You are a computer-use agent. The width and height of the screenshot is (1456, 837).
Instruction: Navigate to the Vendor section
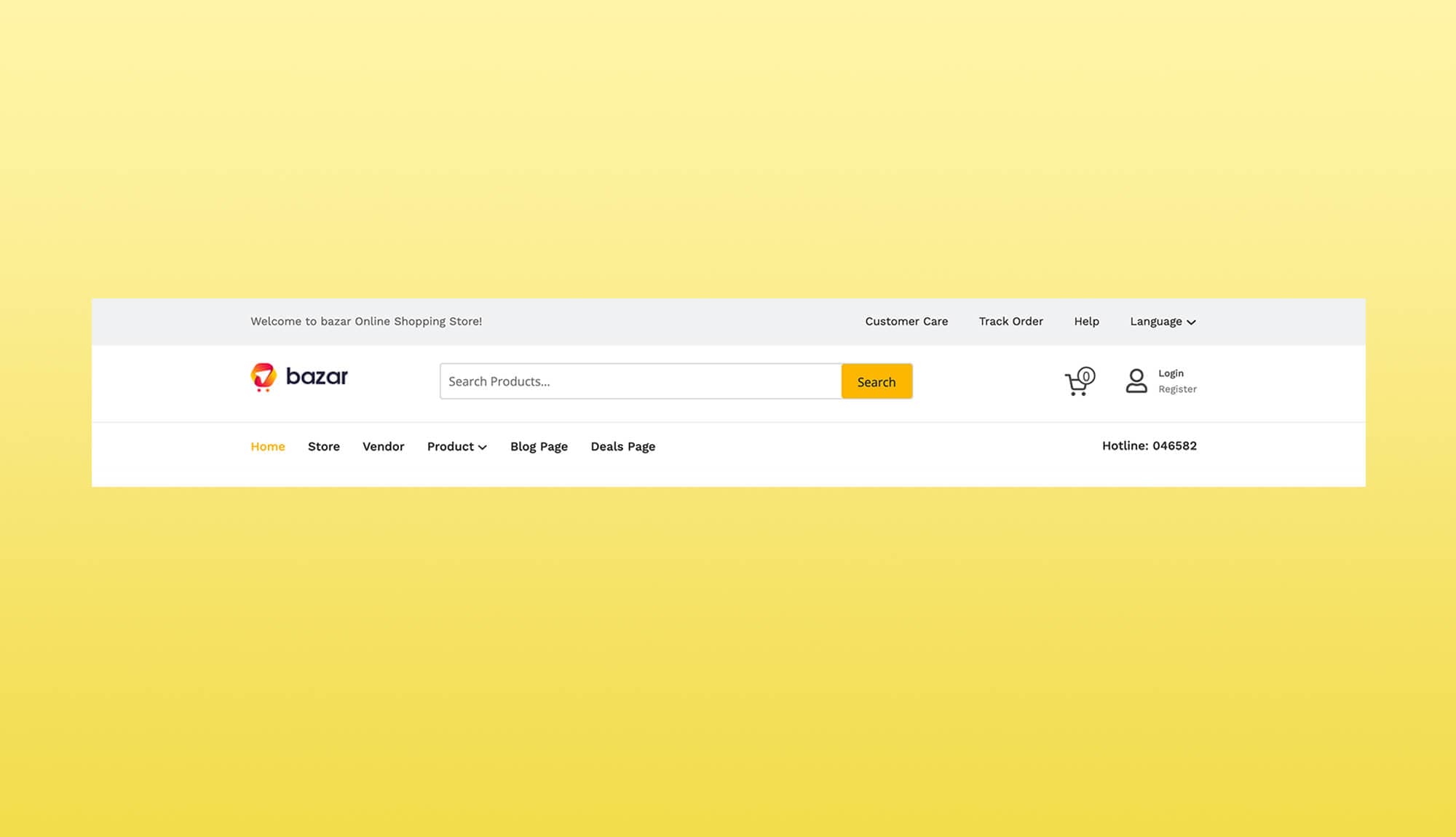[384, 446]
